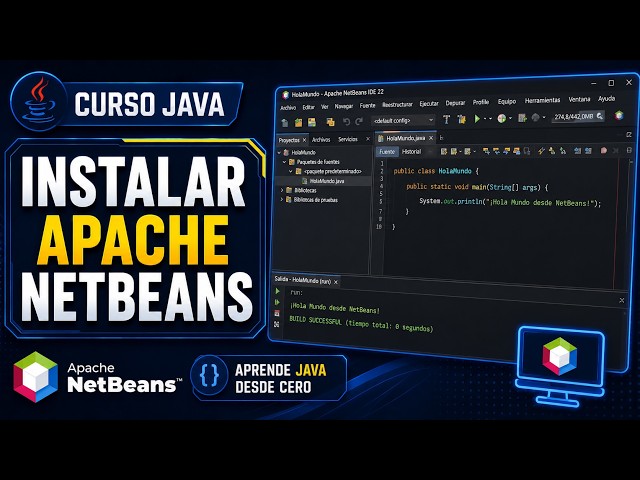Viewport: 640px width, 480px height.
Task: Click the New File toolbar icon
Action: click(285, 122)
